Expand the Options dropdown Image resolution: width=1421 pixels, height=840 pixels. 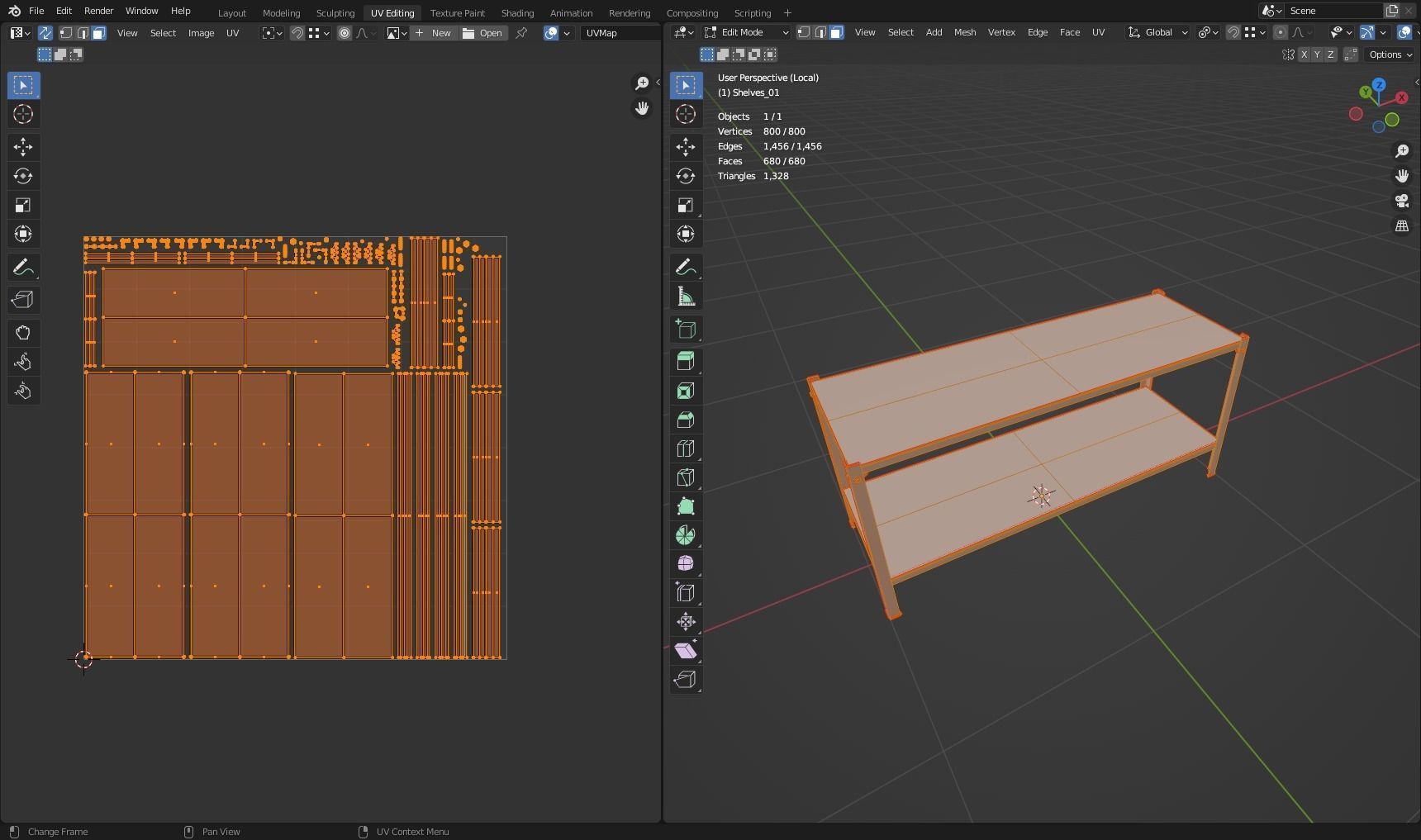(1390, 55)
